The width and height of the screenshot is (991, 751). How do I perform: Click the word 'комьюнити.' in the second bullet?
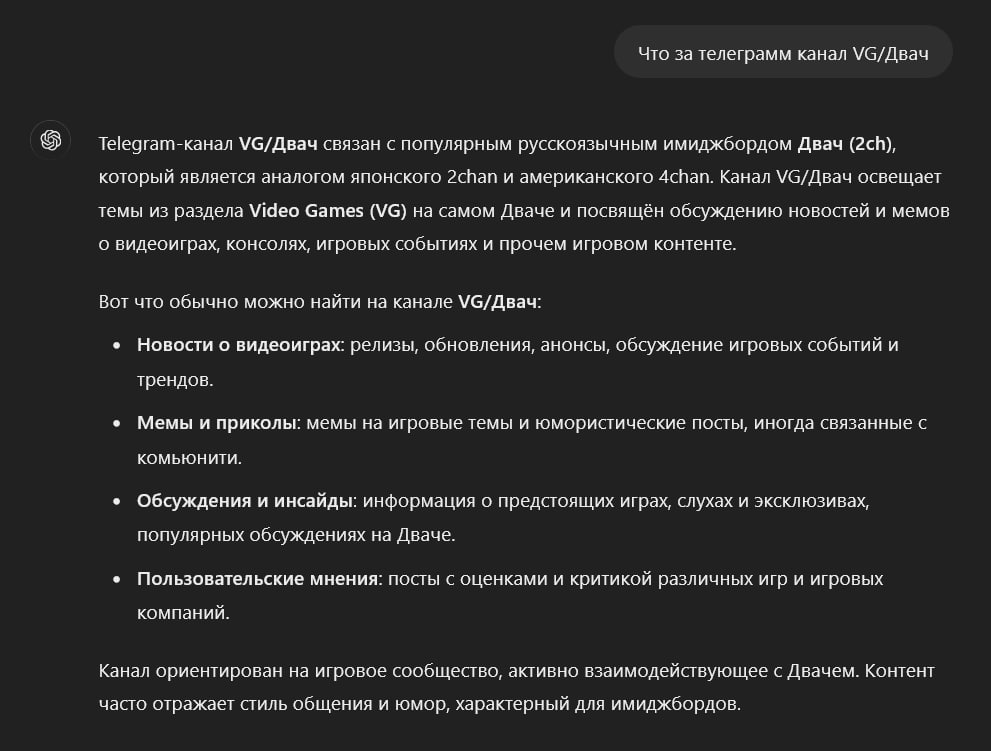pos(190,457)
